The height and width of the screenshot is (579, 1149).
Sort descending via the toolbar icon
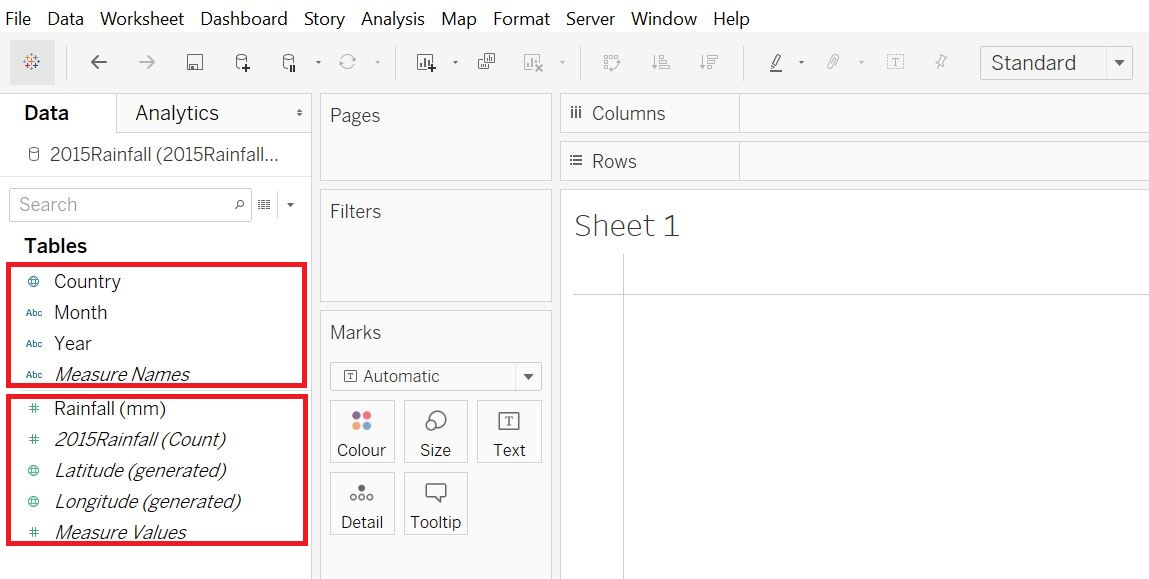[708, 62]
